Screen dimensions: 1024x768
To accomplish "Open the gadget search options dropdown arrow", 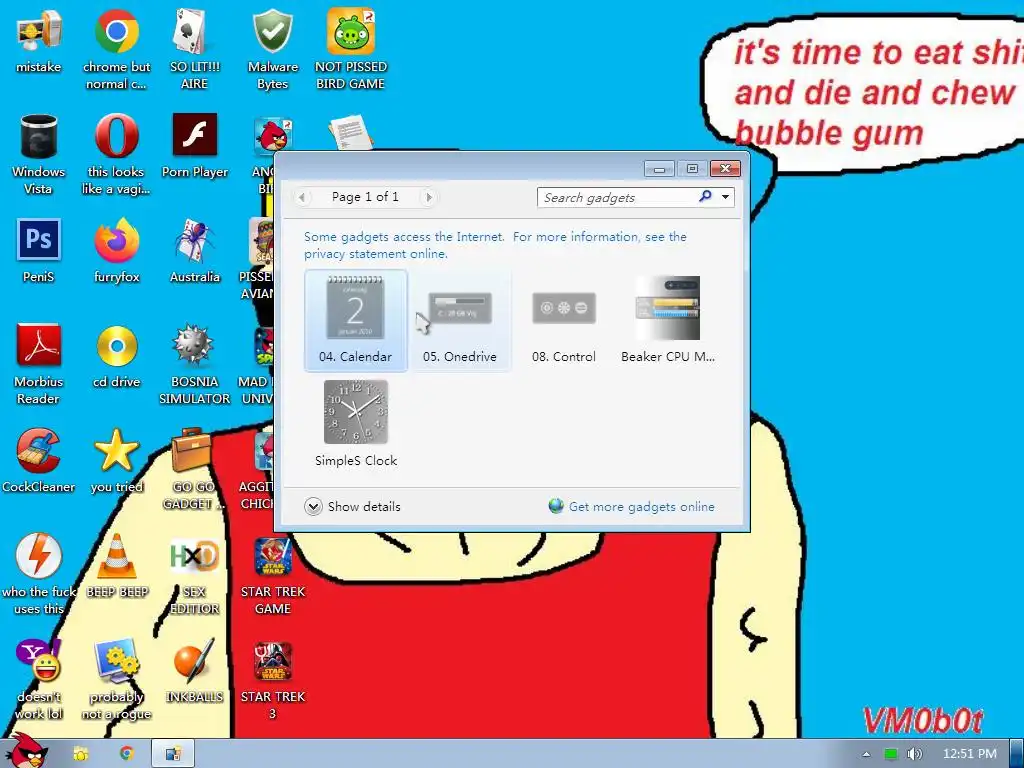I will click(725, 197).
